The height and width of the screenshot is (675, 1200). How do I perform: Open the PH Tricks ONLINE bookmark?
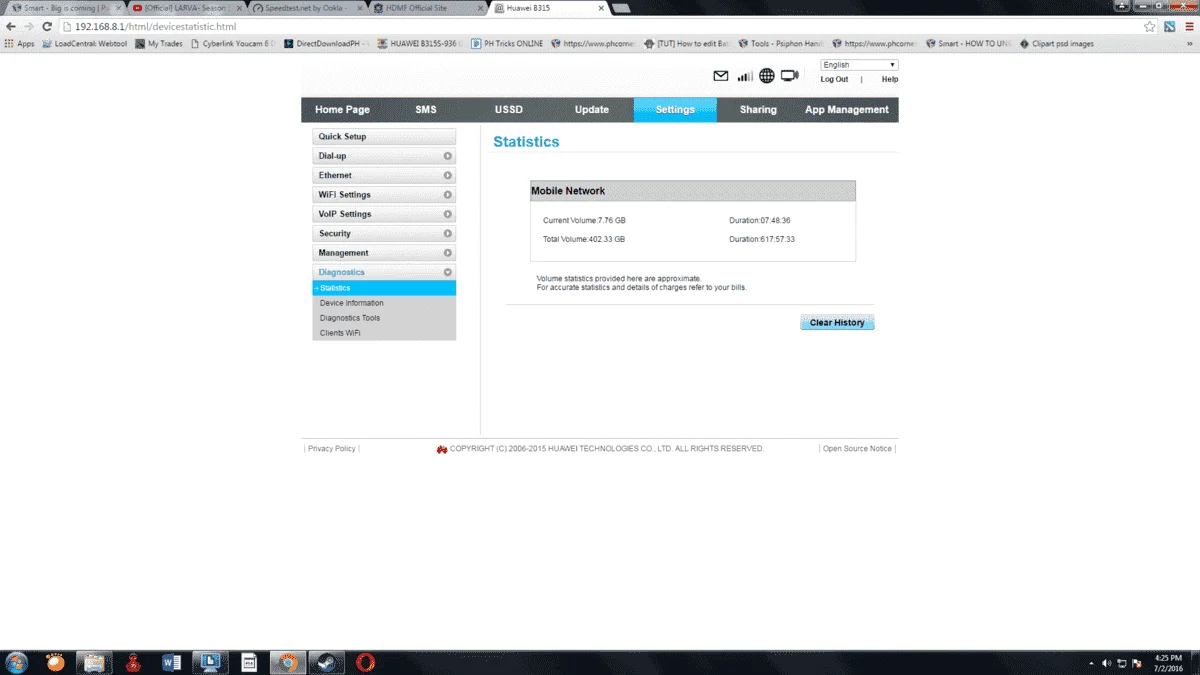(507, 44)
